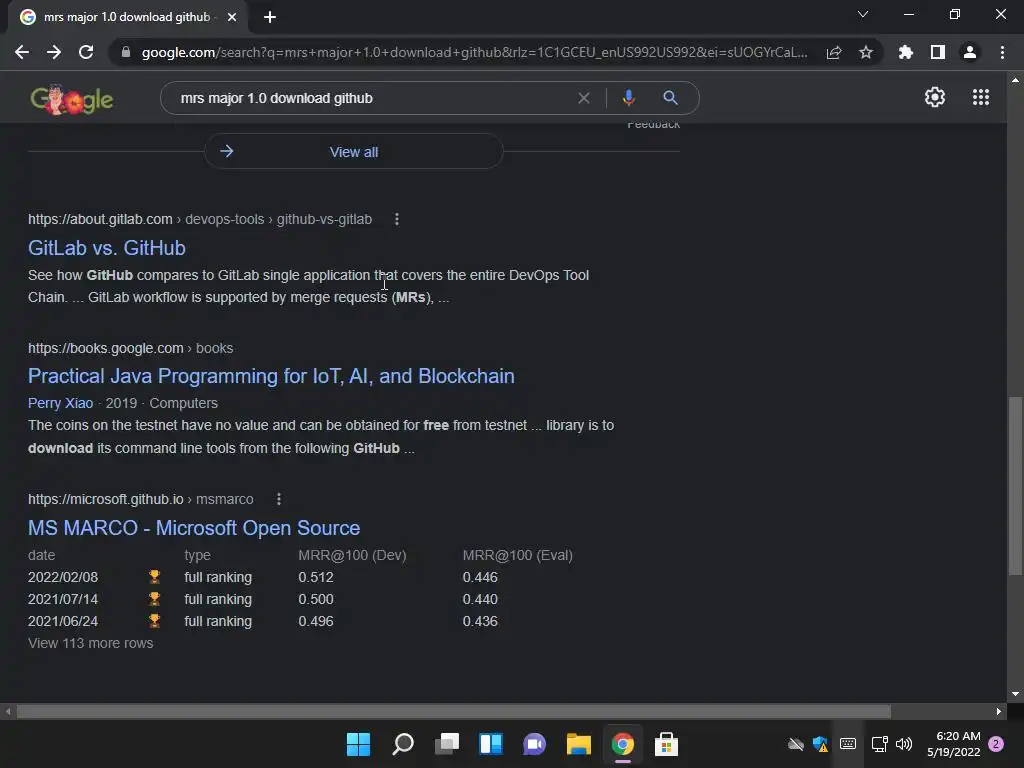
Task: Open the touch keyboard tray icon
Action: click(x=848, y=744)
